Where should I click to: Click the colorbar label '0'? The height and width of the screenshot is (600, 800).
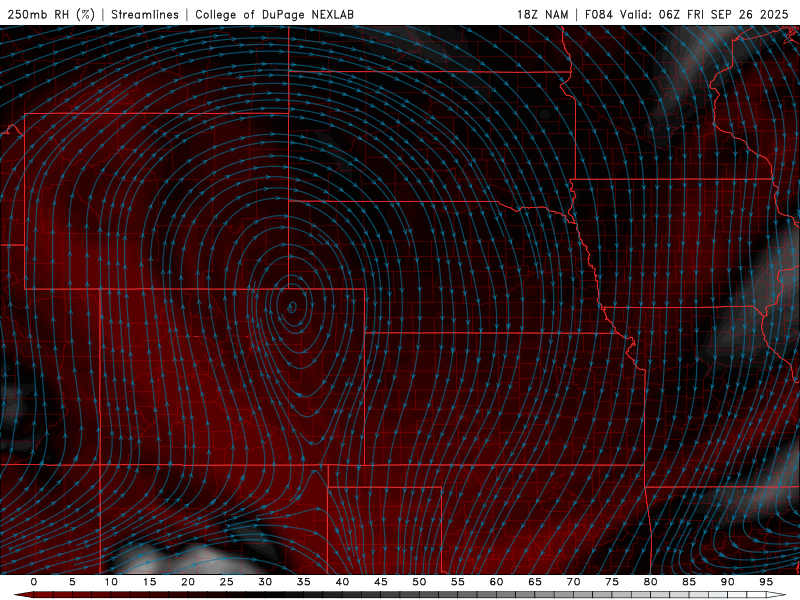pos(34,582)
